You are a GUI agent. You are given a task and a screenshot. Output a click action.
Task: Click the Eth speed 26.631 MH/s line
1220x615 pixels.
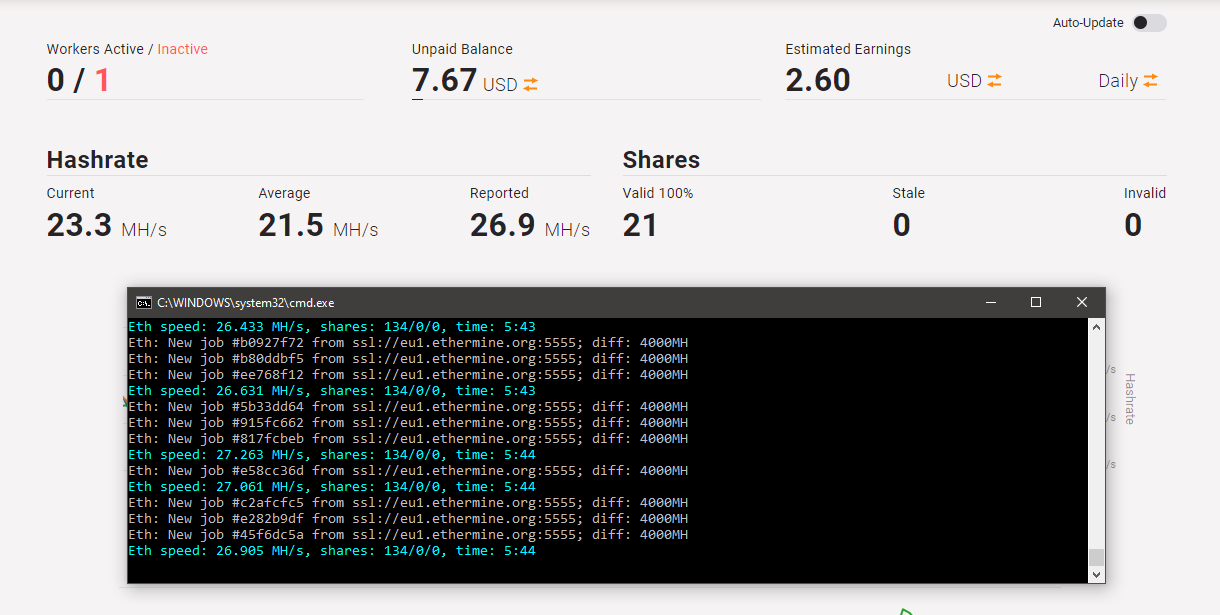332,391
